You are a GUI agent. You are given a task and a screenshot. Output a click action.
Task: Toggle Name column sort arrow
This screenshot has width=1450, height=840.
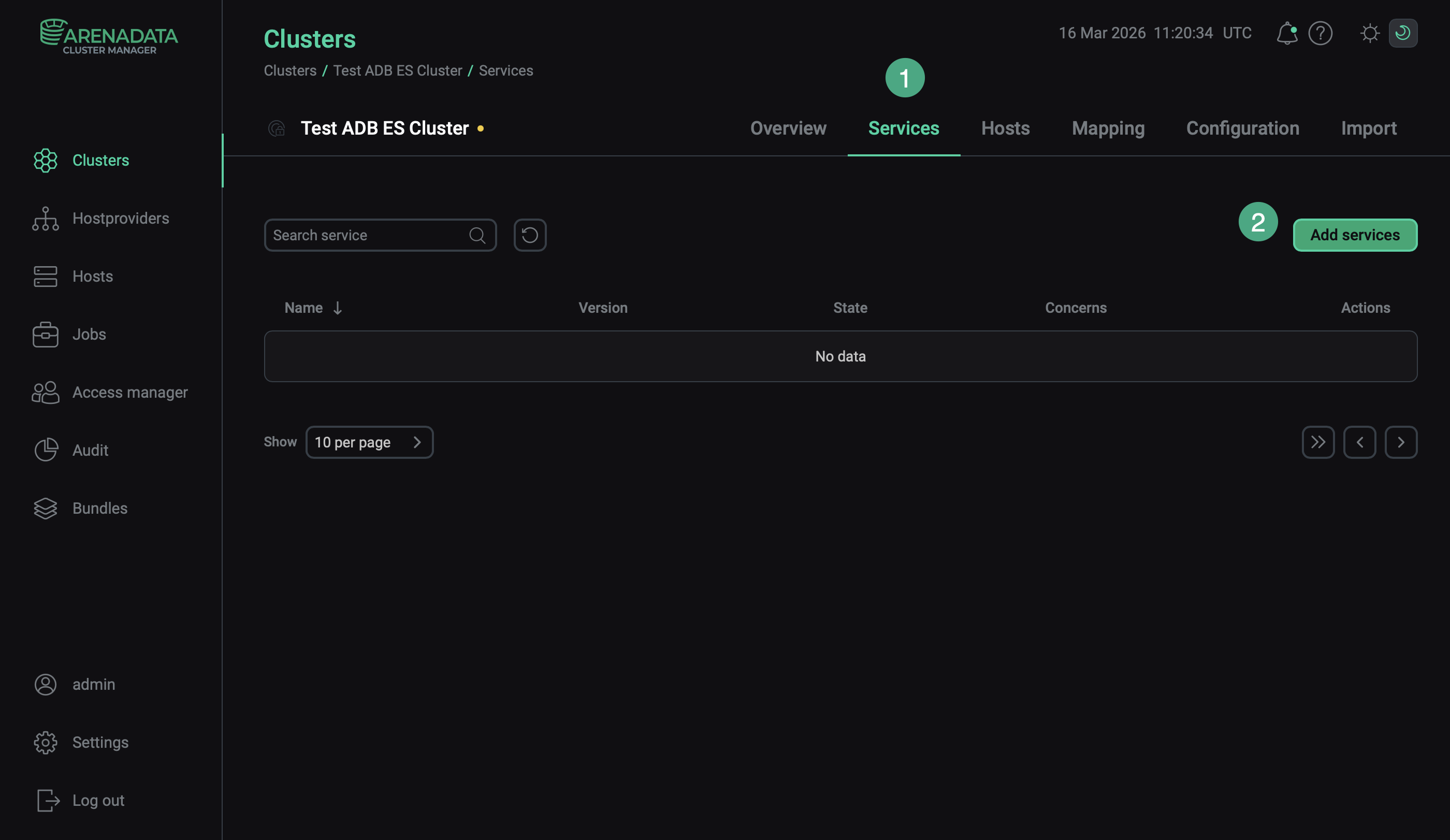[337, 308]
